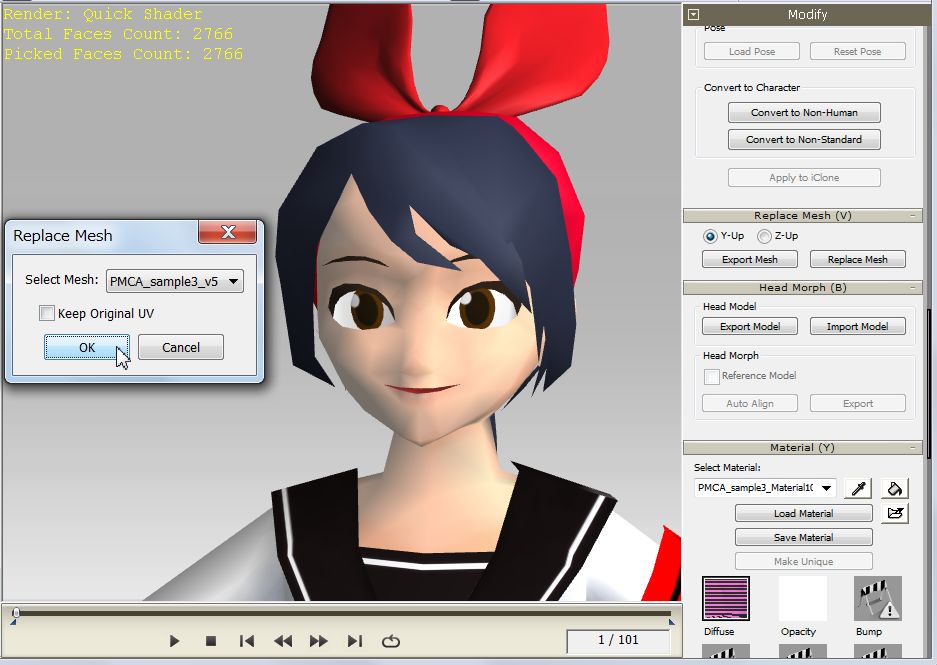Tick the Reference Model checkbox
The width and height of the screenshot is (937, 665).
[x=711, y=376]
